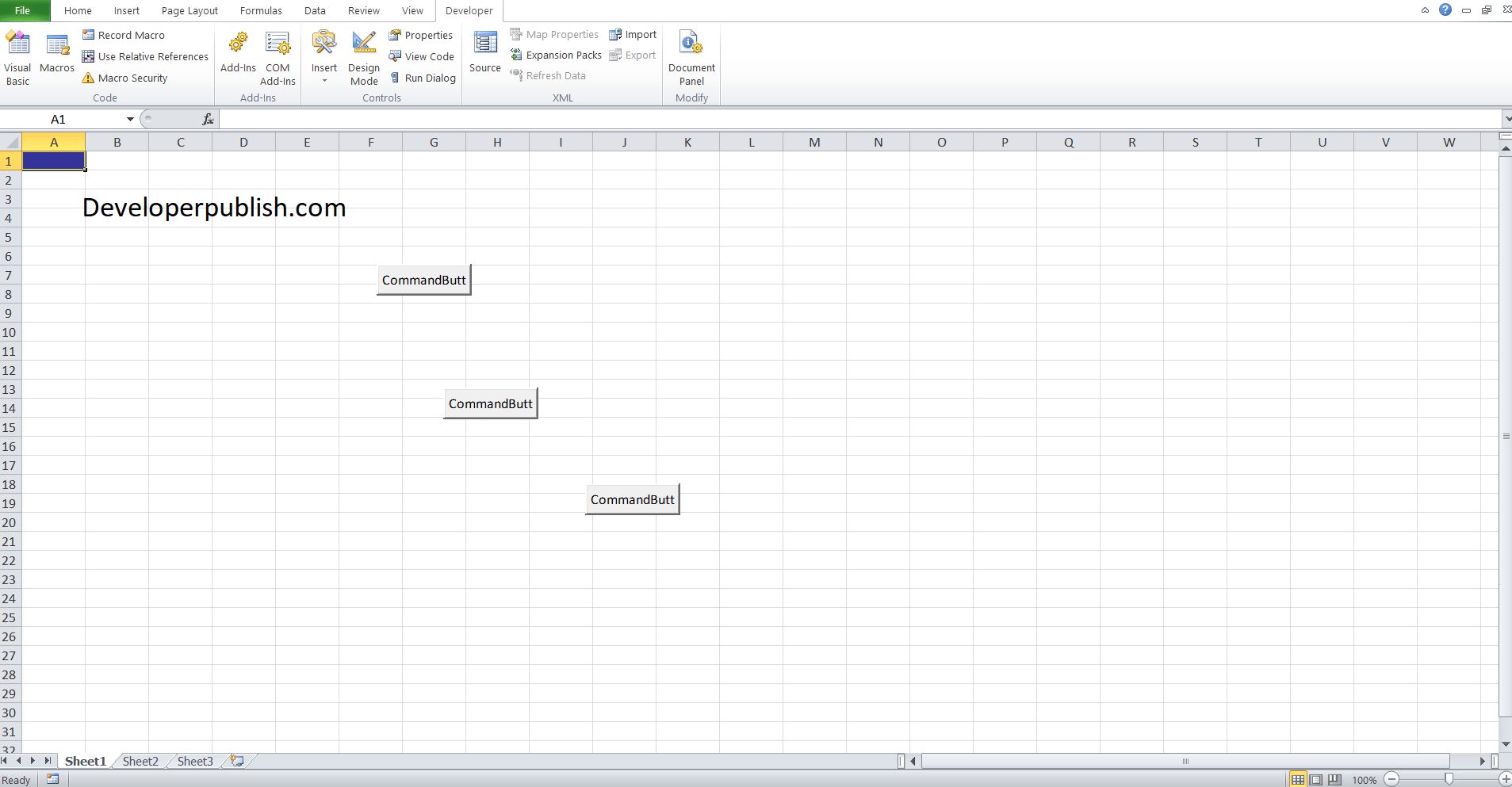Open the Visual Basic editor
The height and width of the screenshot is (787, 1512).
click(17, 55)
